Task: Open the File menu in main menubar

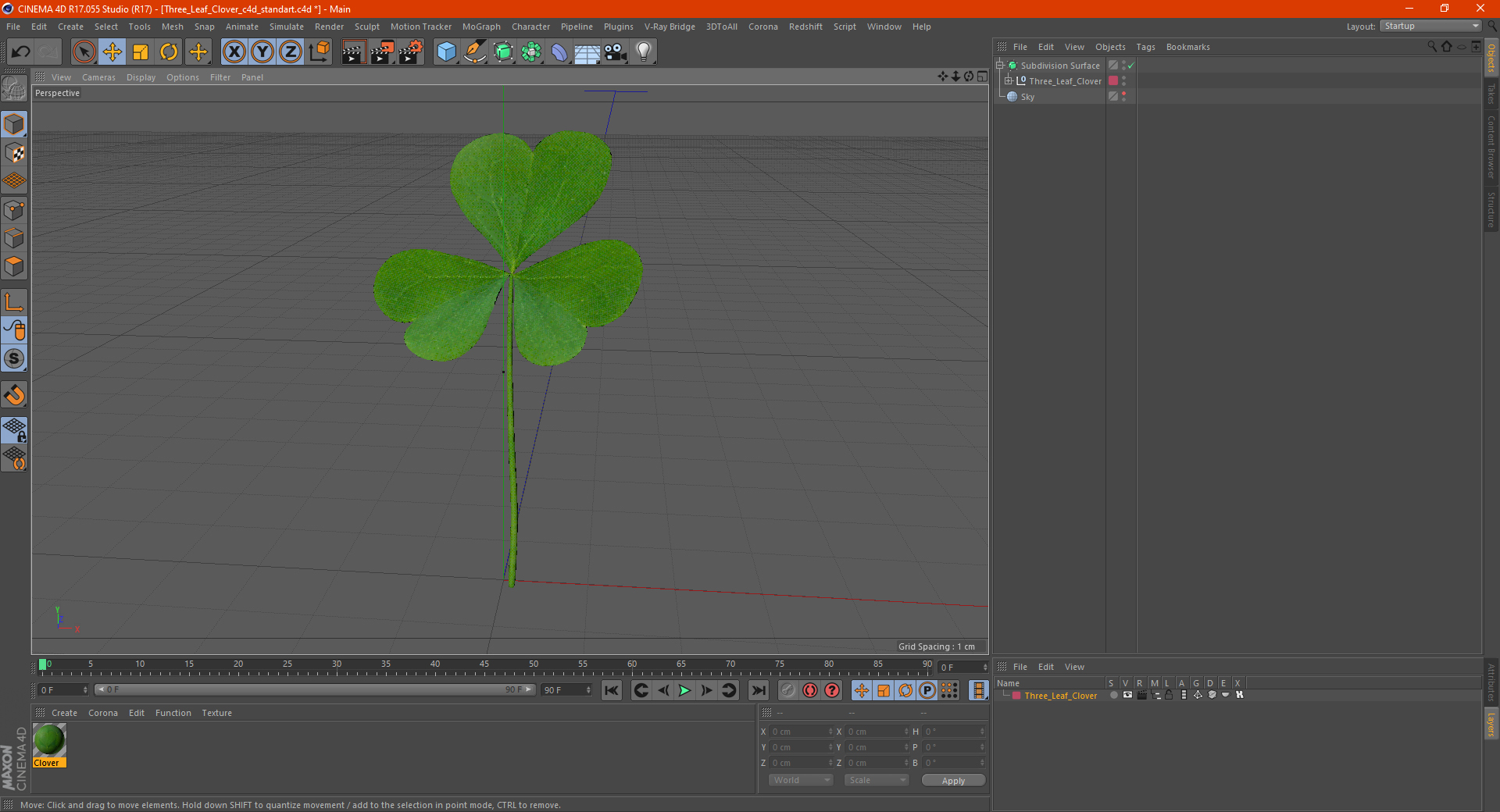Action: click(x=13, y=27)
